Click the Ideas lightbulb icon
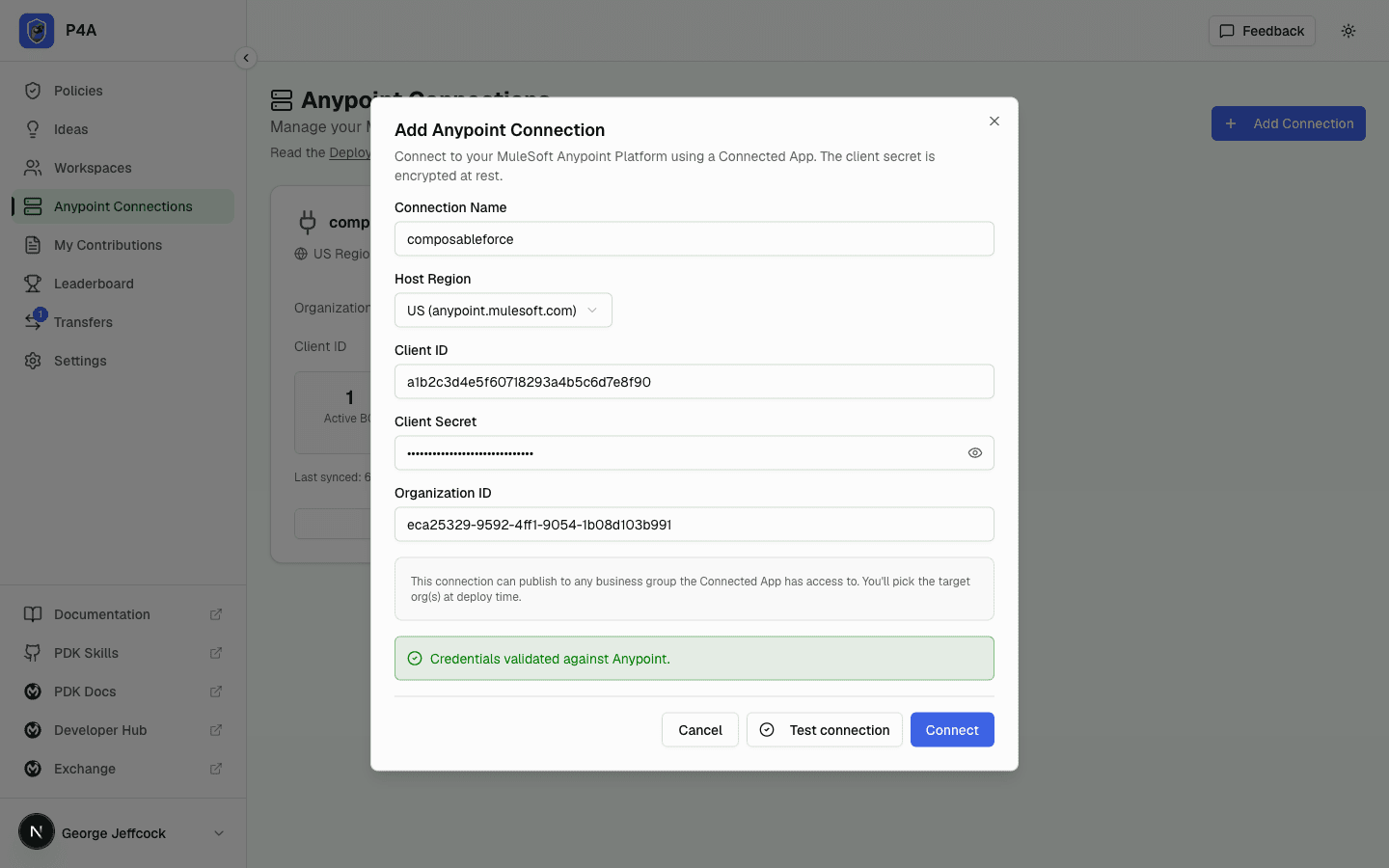Screen dimensions: 1389x868 [33, 129]
